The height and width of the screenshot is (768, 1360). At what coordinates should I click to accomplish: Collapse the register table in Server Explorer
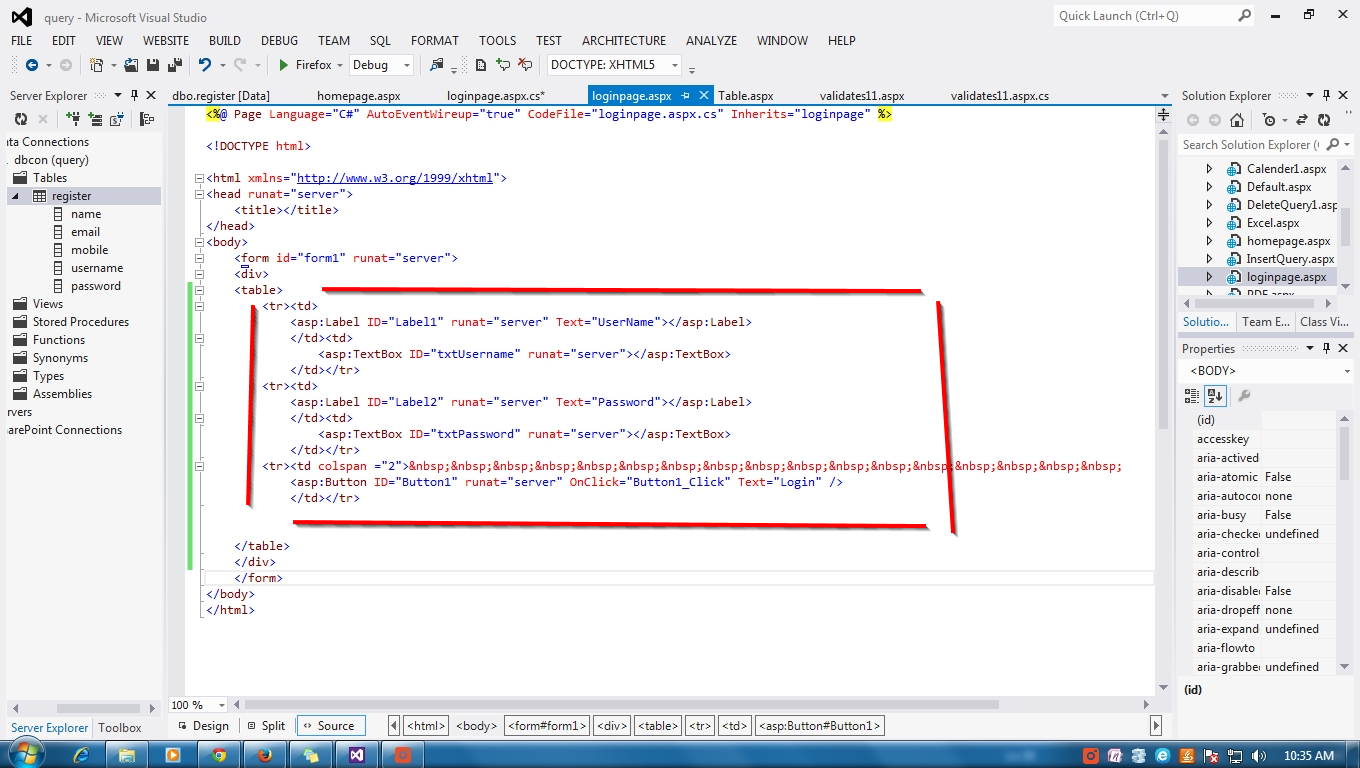13,195
